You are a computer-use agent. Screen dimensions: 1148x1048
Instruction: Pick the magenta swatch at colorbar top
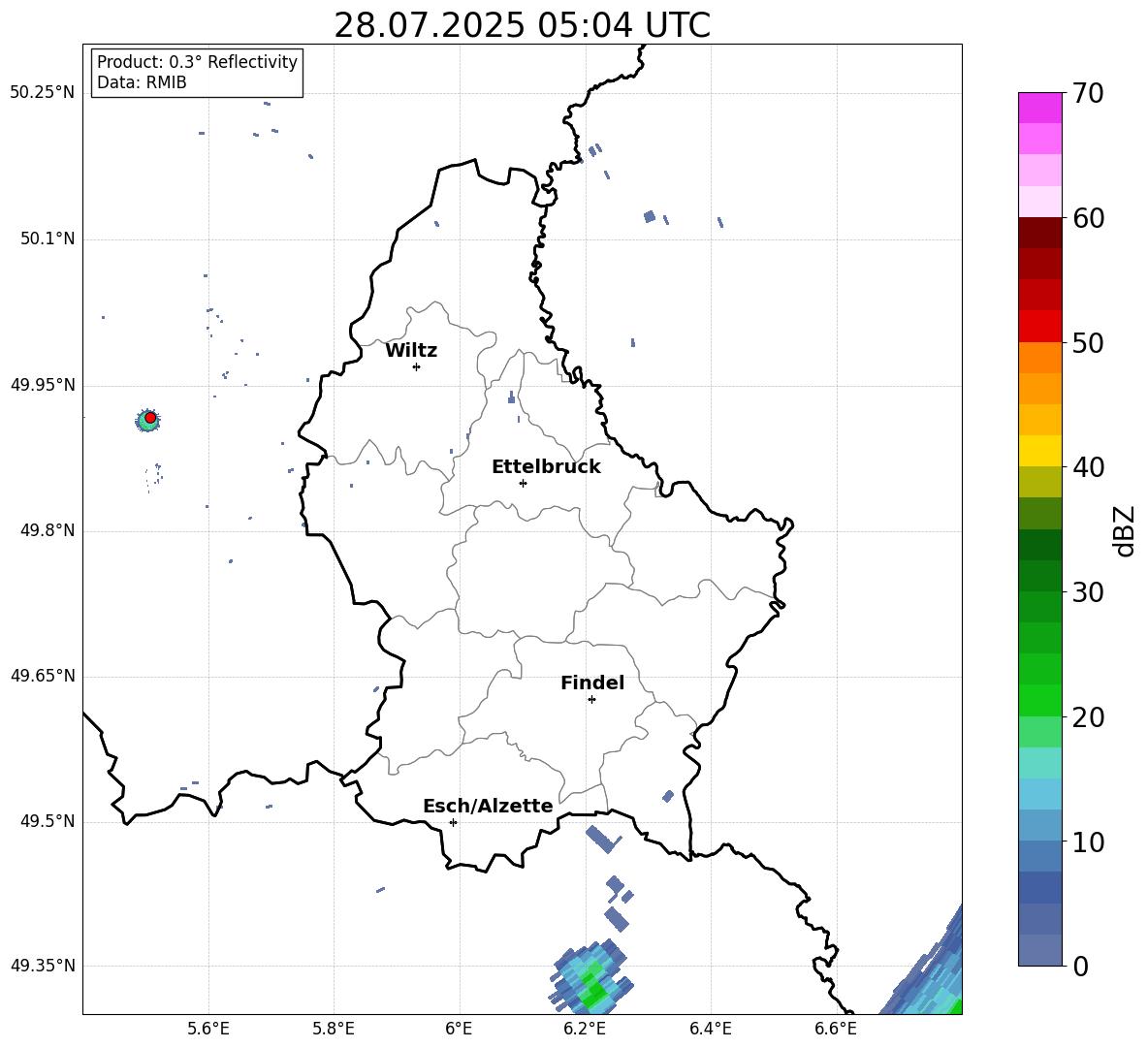coord(1039,109)
